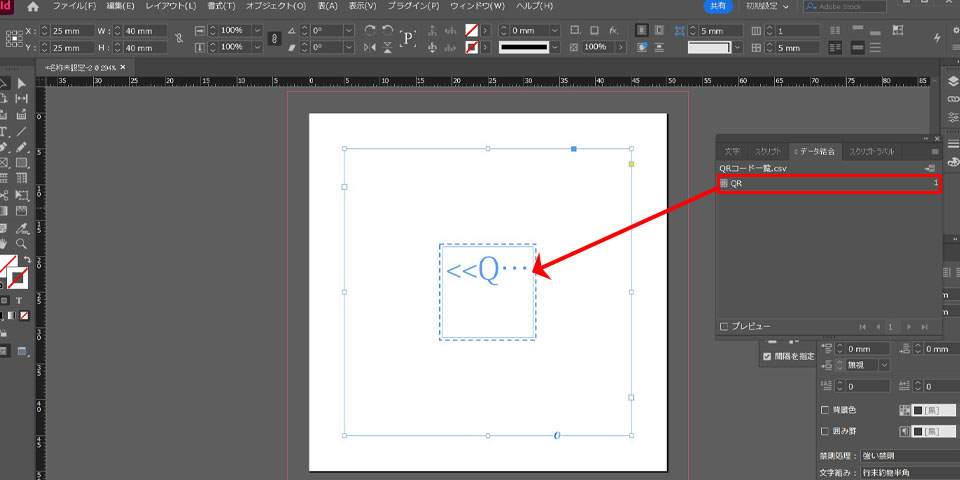Click the rotate 90° clockwise icon
Screen dimensions: 960x480
point(370,31)
